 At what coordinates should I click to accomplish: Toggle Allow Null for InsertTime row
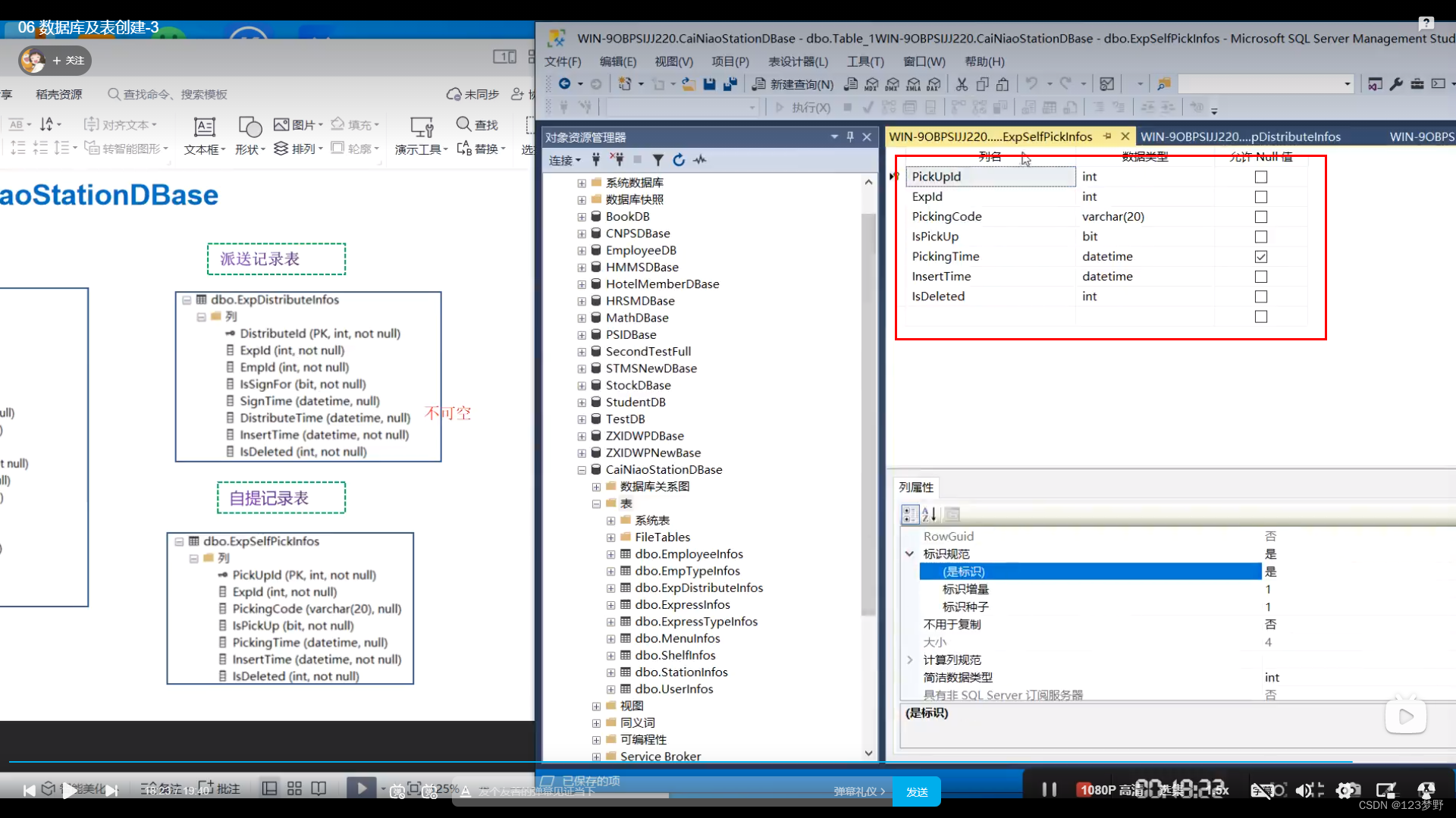[1261, 277]
